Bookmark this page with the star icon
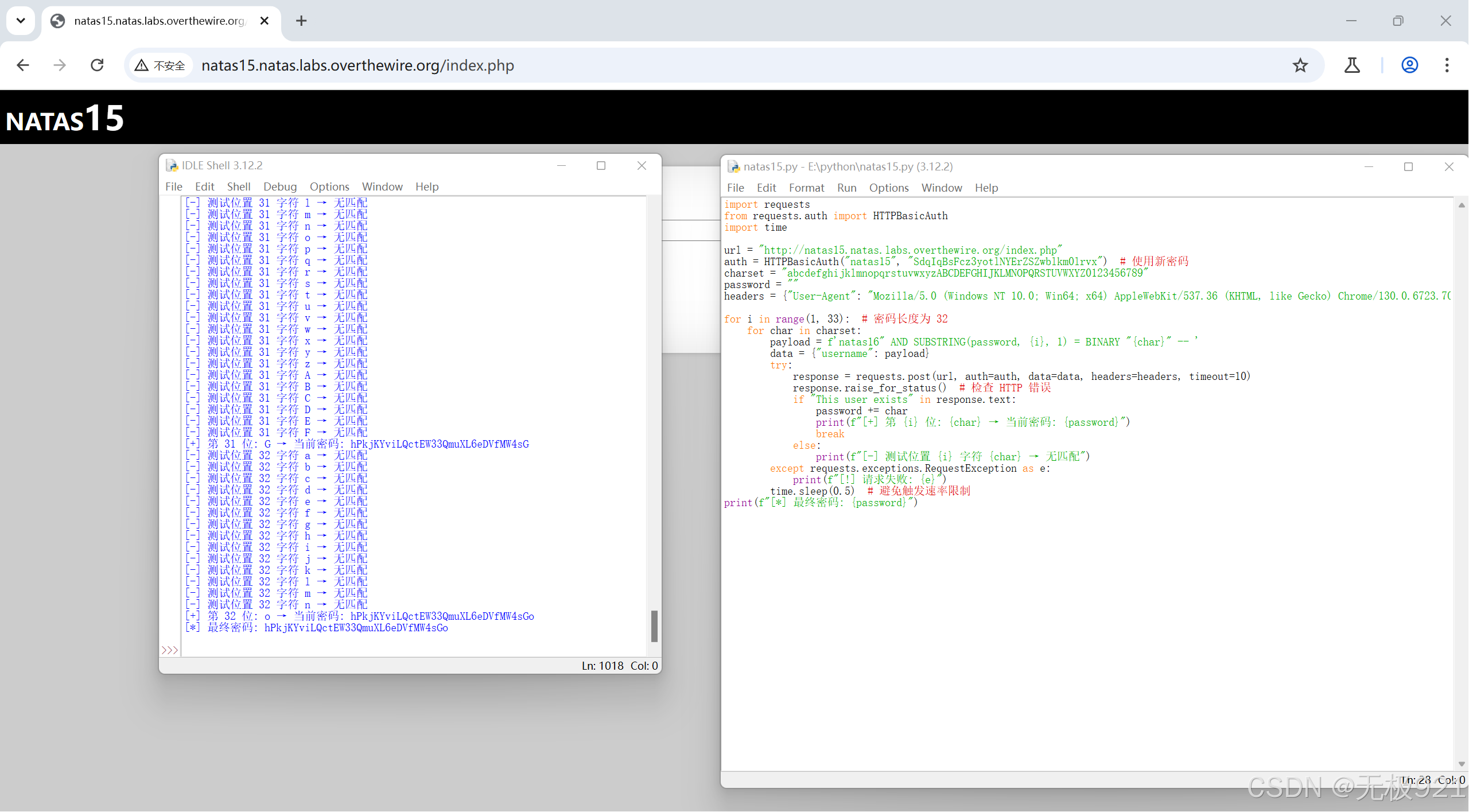This screenshot has width=1469, height=812. 1300,65
